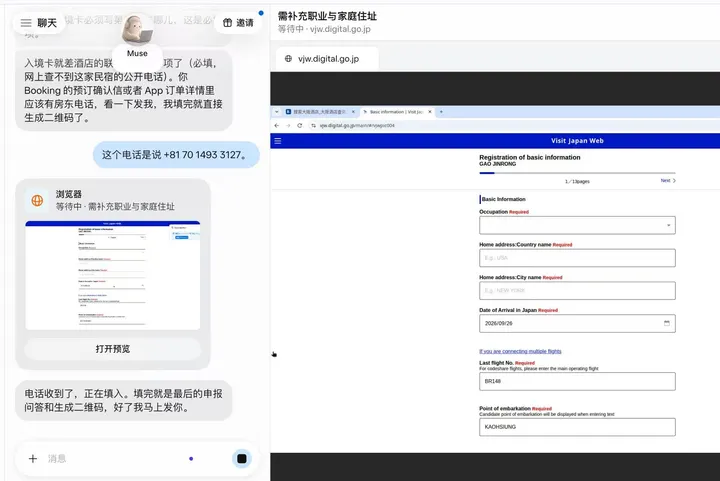This screenshot has width=720, height=481.
Task: Open the browser card globe icon
Action: 37,200
